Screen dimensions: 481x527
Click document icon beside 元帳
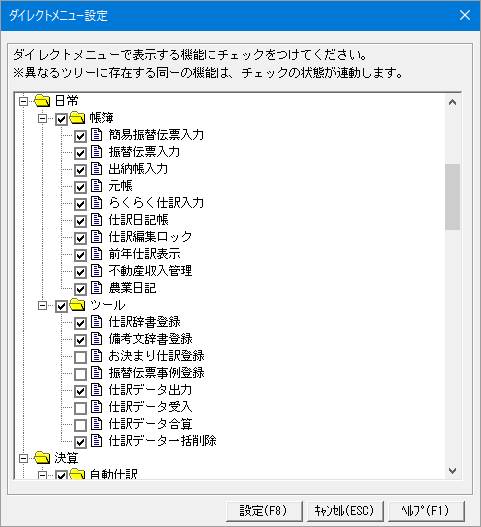96,186
